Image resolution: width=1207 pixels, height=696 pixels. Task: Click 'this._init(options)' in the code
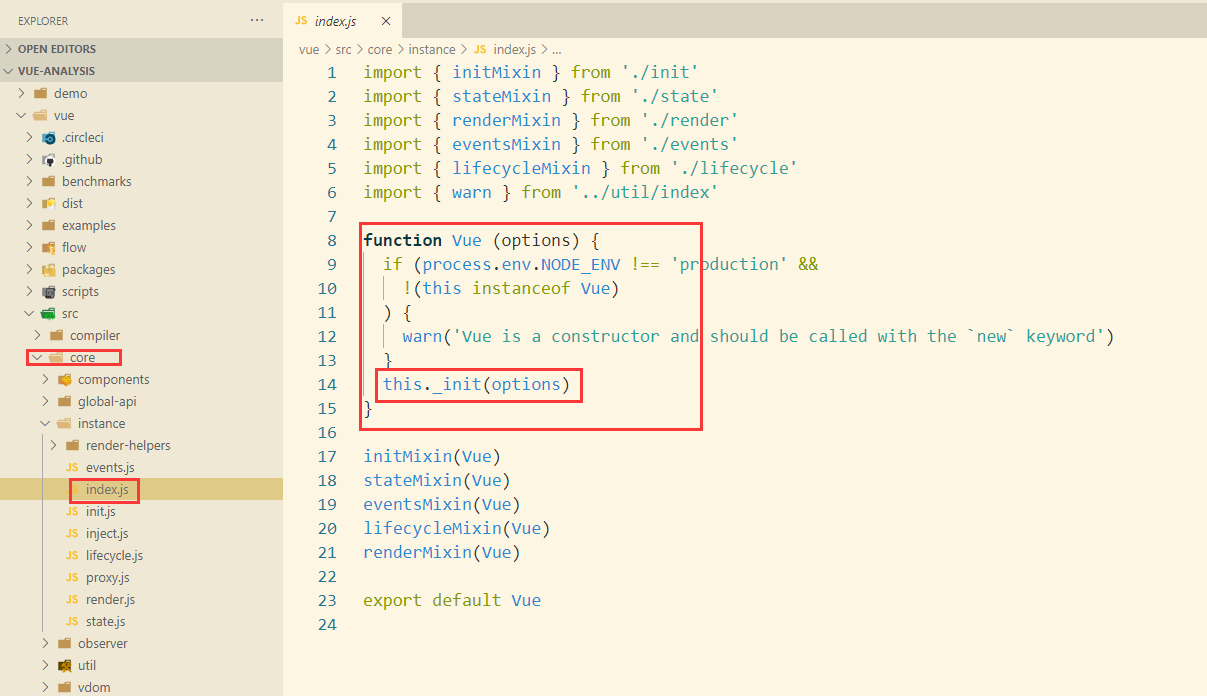tap(476, 384)
